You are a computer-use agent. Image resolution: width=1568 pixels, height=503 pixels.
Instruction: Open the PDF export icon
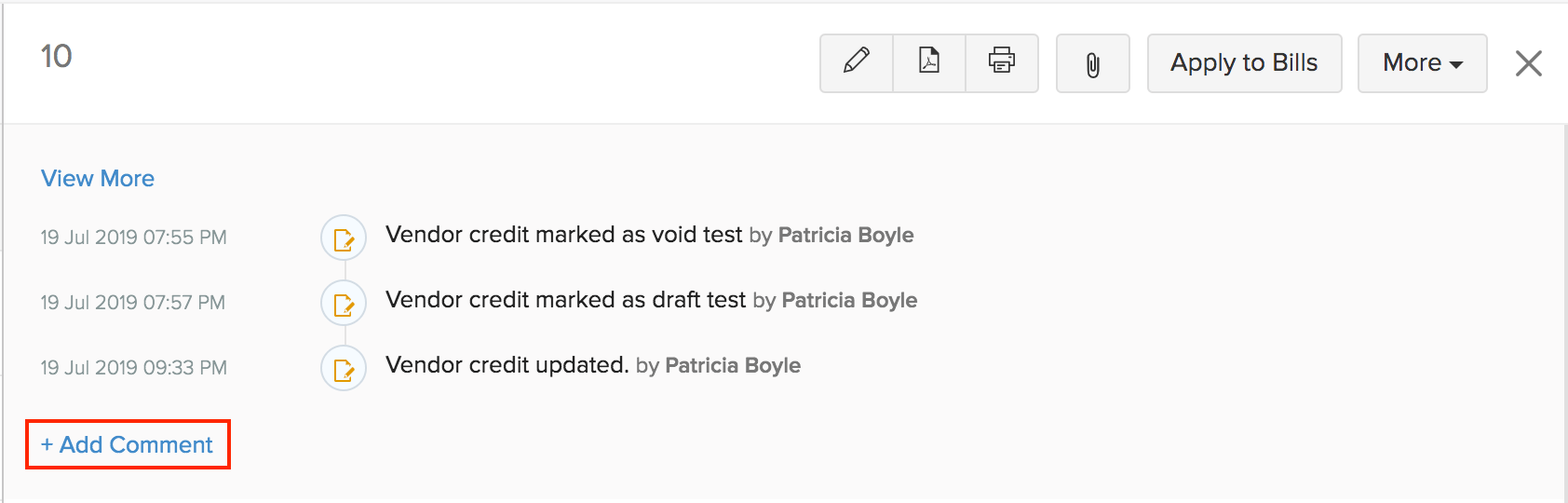(928, 62)
